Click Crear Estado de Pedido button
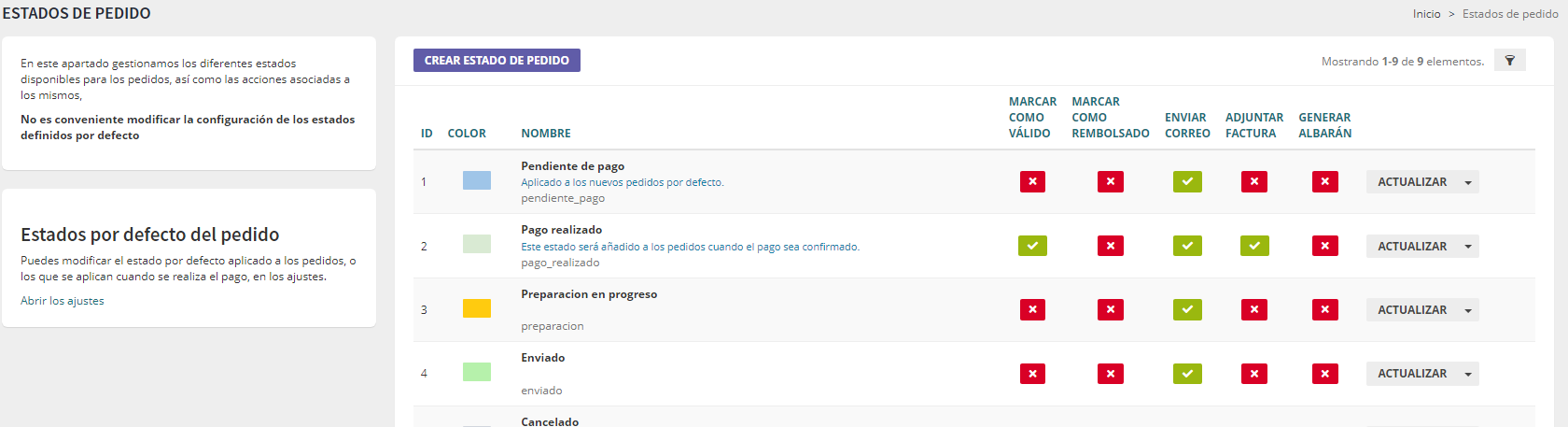 (497, 61)
